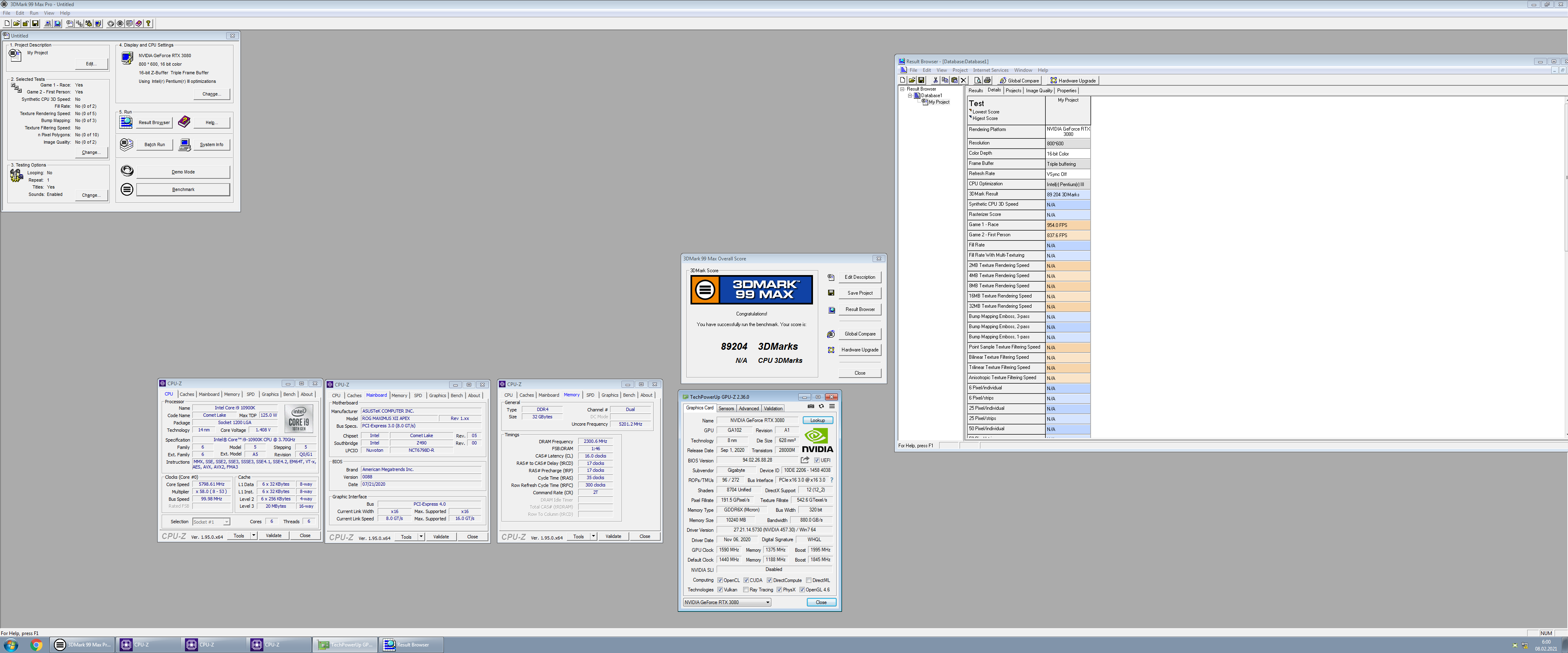Click the Benchmark striped-circle icon in 3DMark toolbar
Screen dimensions: 1568x653
(x=120, y=23)
